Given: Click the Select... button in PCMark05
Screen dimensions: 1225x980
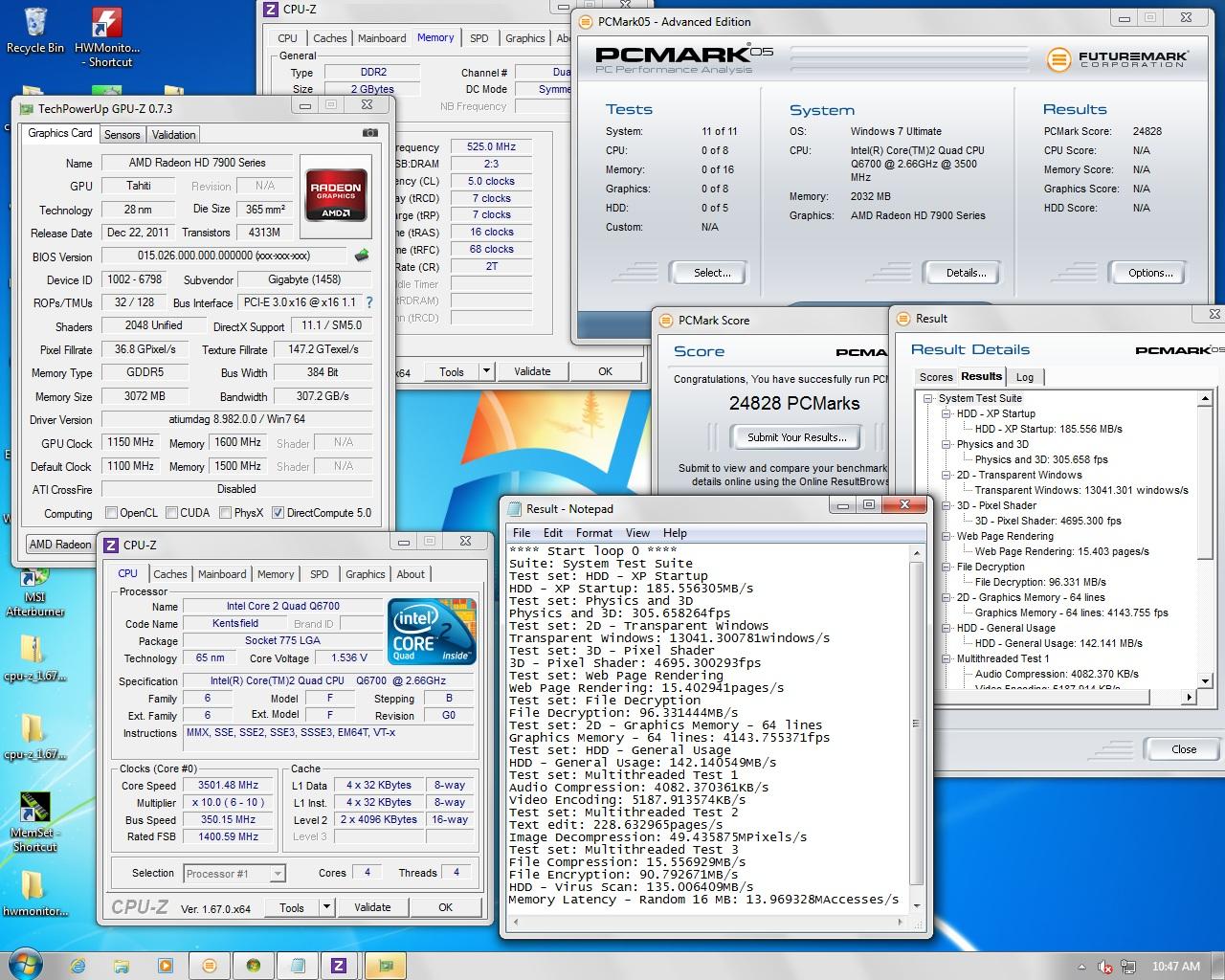Looking at the screenshot, I should click(x=712, y=273).
